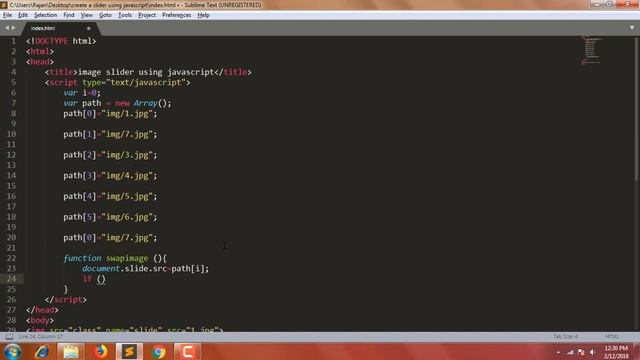Launch Internet Explorer from the taskbar
Image resolution: width=640 pixels, height=360 pixels.
coord(42,351)
